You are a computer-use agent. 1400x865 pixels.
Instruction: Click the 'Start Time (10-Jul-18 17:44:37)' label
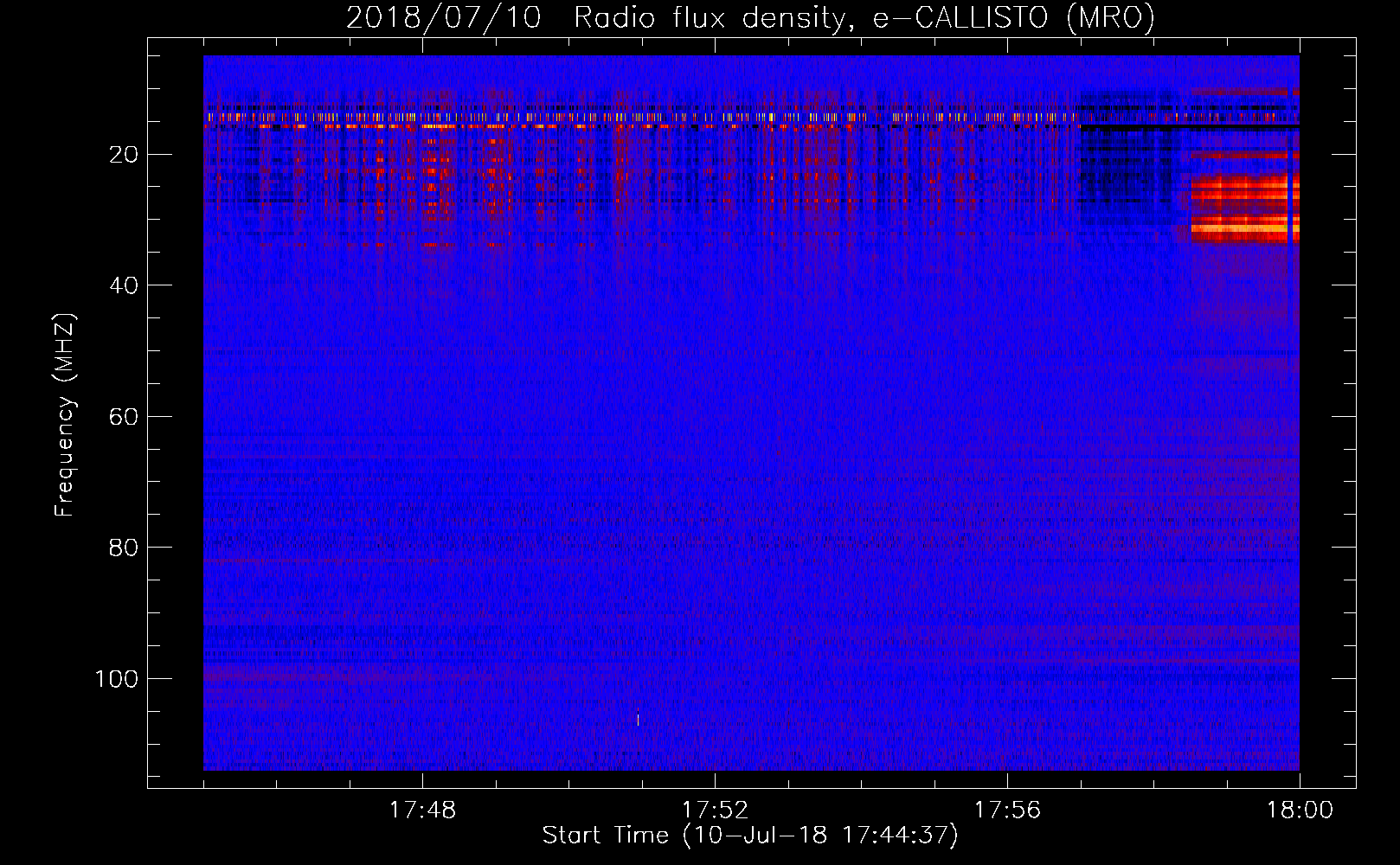tap(750, 836)
